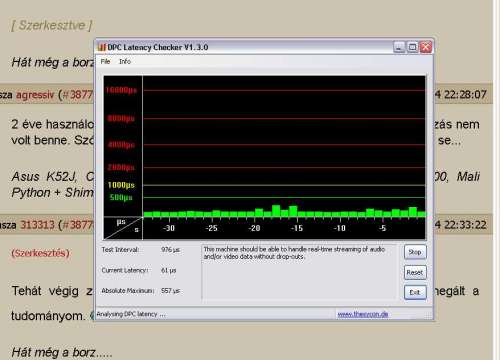Click the Stop button
The height and width of the screenshot is (360, 500).
pos(415,252)
